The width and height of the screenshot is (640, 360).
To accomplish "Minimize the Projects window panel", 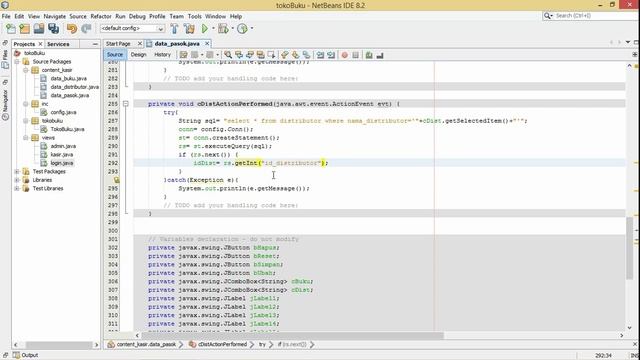I will (95, 44).
